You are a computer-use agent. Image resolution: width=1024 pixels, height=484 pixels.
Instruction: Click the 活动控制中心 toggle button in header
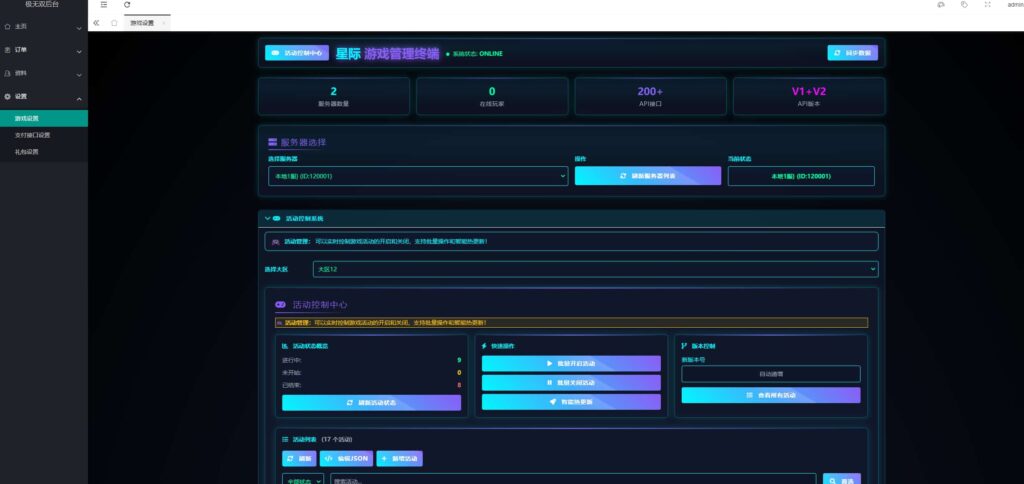[297, 53]
